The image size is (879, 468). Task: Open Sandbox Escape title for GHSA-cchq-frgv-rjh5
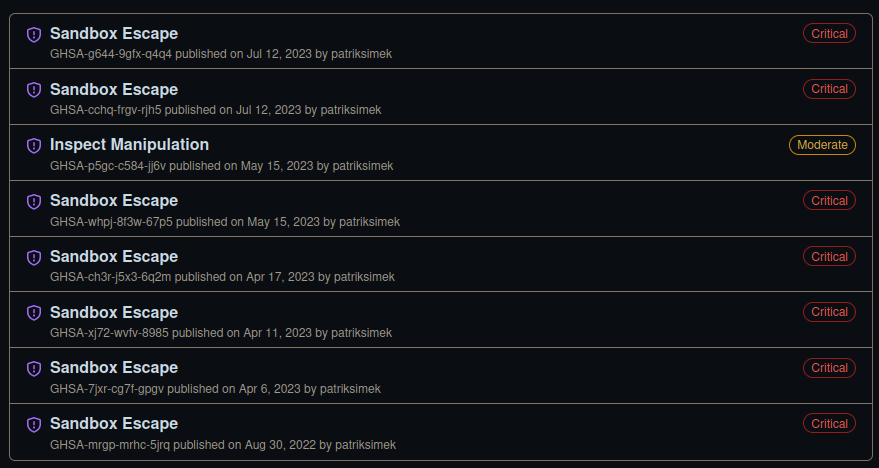click(x=114, y=89)
